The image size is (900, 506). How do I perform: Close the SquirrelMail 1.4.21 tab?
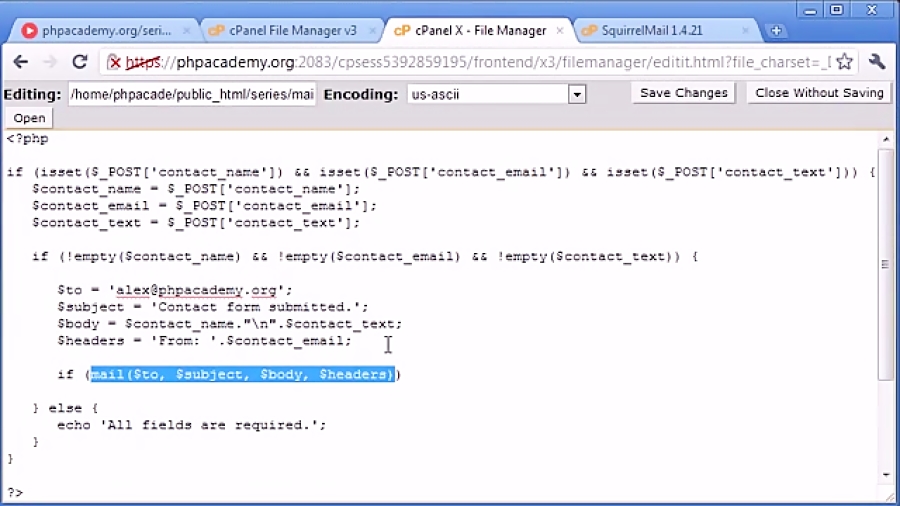tap(745, 30)
